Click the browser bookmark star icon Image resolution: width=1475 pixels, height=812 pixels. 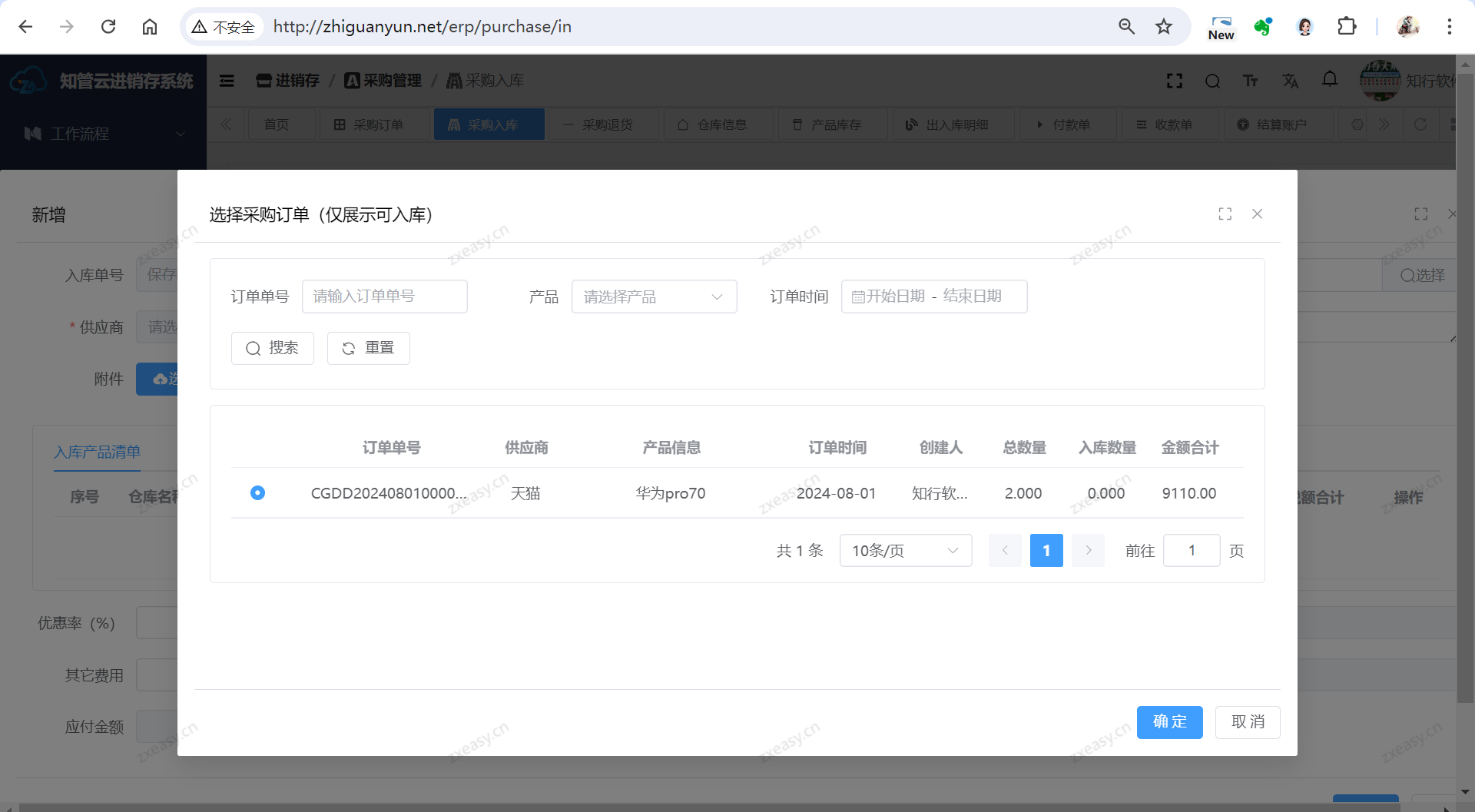pos(1163,27)
